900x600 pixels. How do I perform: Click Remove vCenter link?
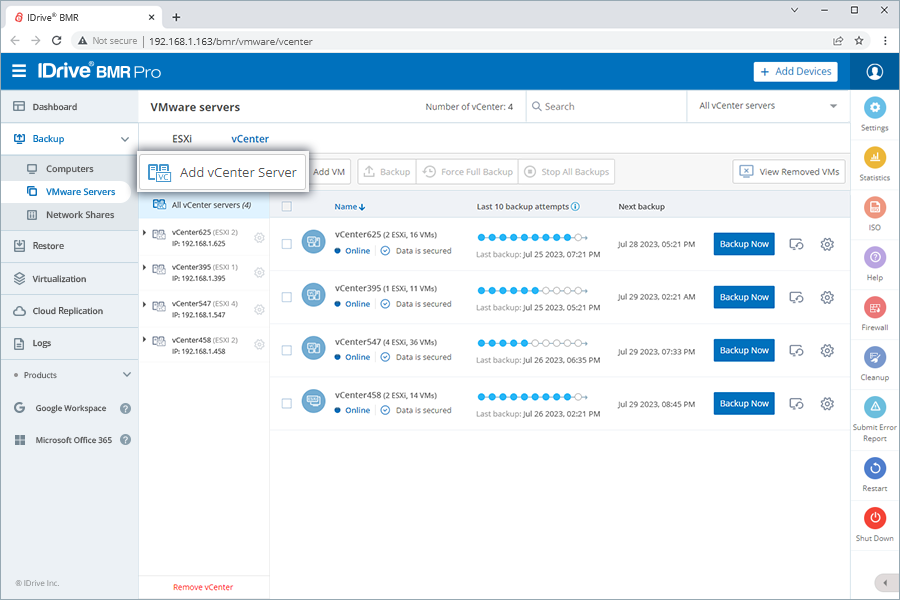coord(203,587)
